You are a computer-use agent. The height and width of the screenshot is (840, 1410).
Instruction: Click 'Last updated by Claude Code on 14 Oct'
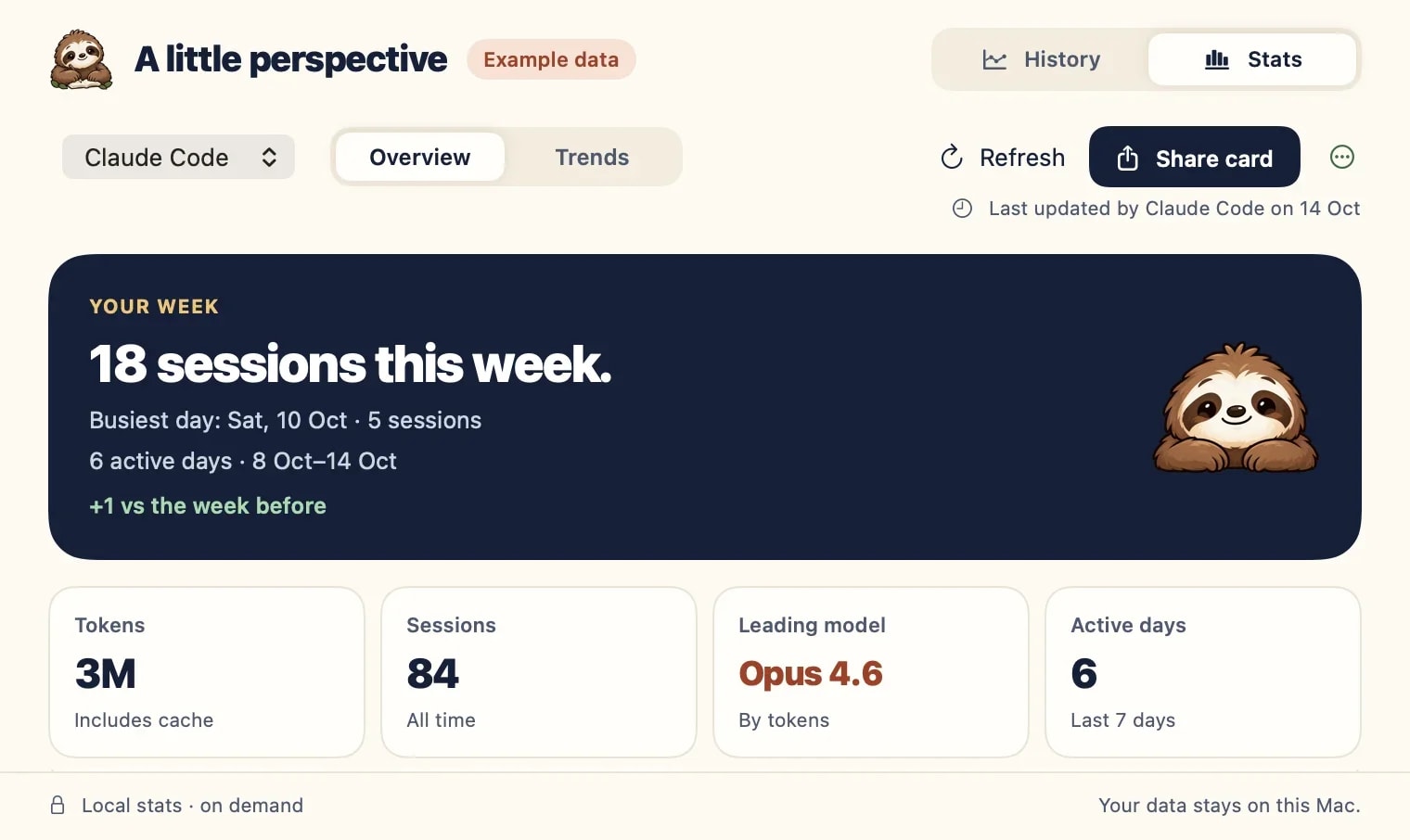click(1174, 209)
